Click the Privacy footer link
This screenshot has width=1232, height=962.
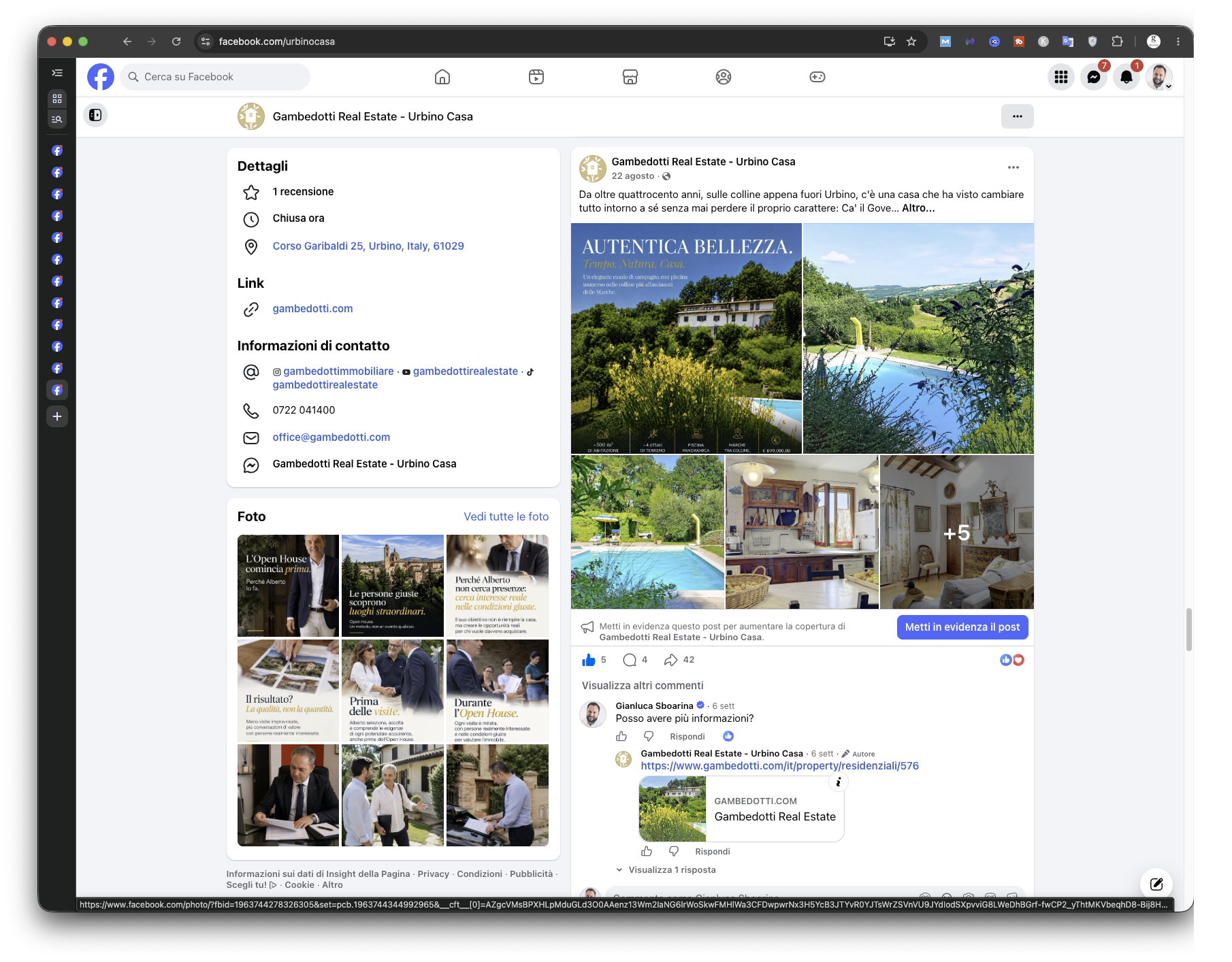433,874
